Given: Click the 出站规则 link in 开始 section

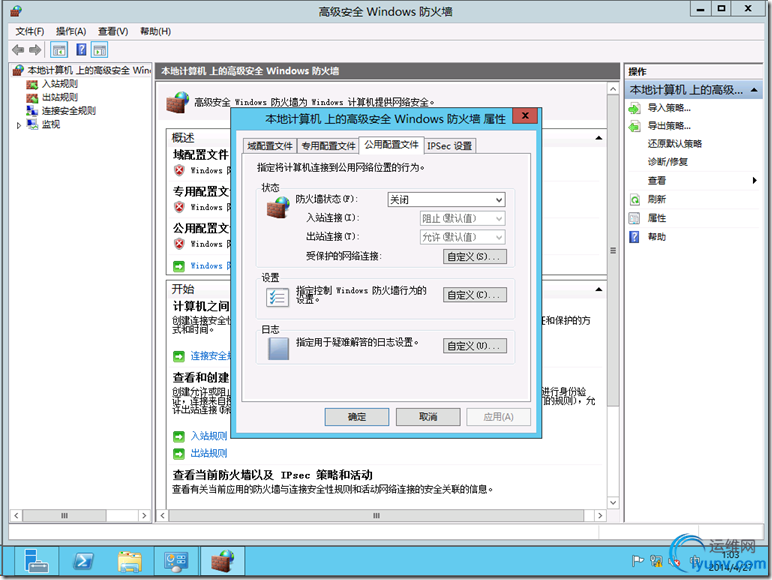Looking at the screenshot, I should click(209, 453).
